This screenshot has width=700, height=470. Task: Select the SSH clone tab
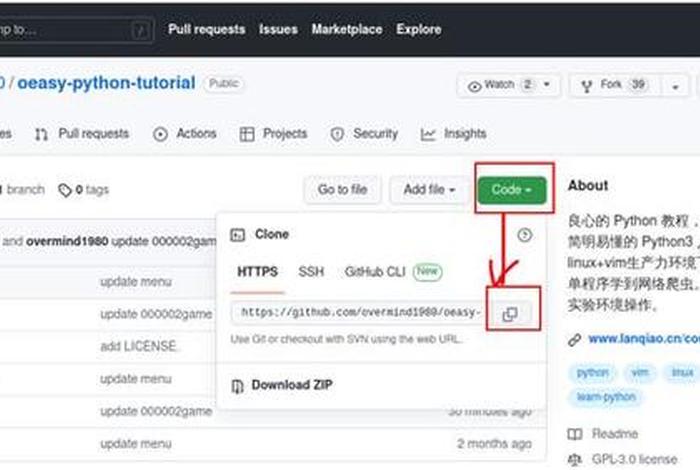311,271
